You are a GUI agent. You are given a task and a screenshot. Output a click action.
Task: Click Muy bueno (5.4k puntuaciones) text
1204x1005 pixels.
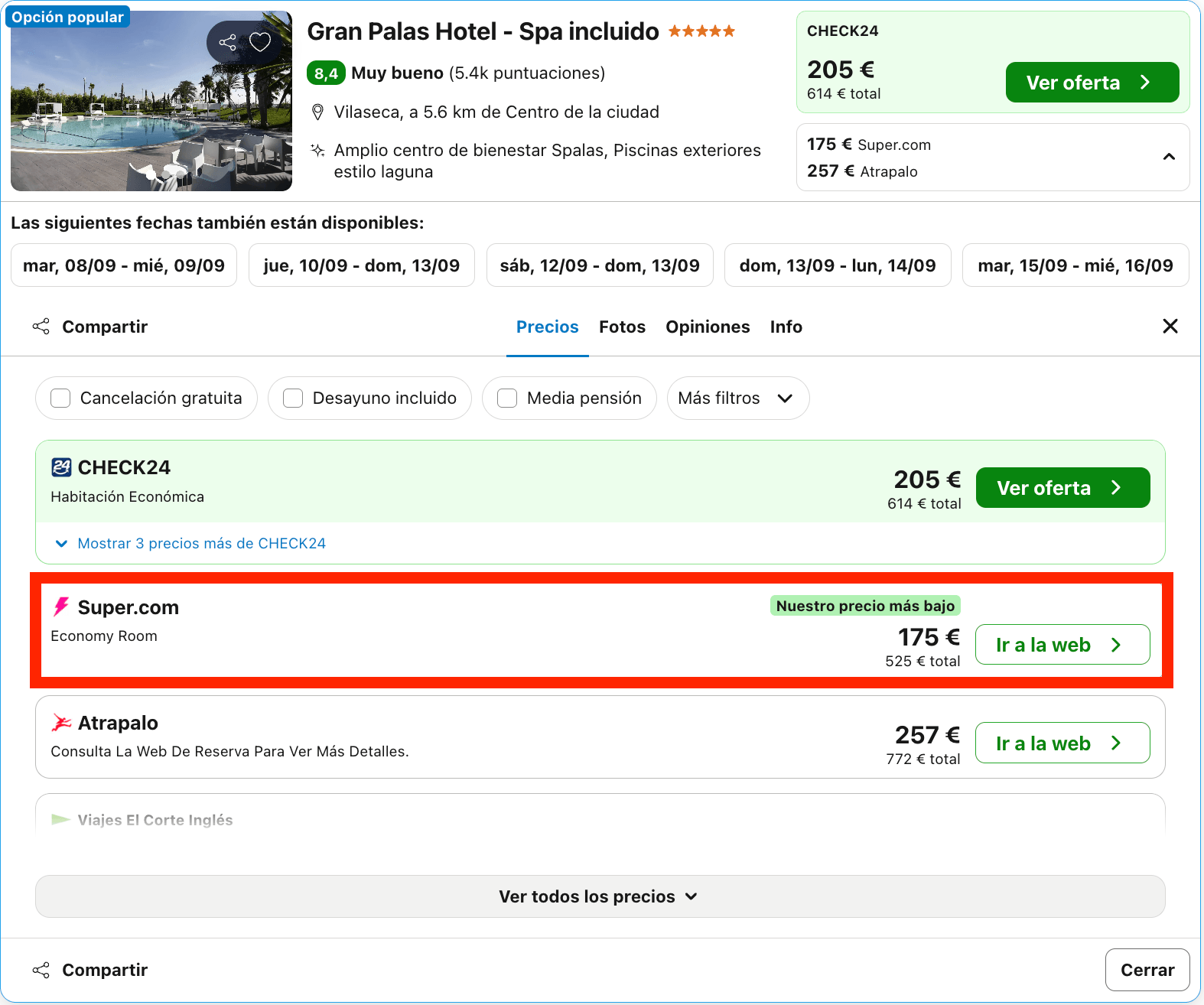pyautogui.click(x=478, y=73)
